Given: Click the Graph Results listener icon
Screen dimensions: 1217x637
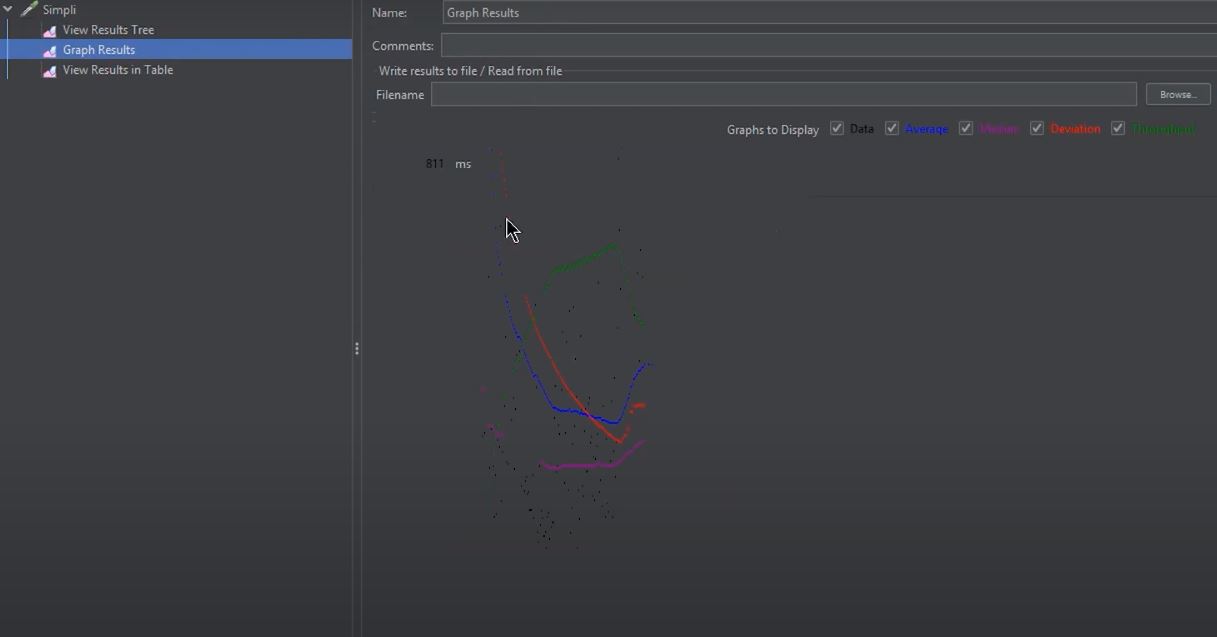Looking at the screenshot, I should tap(49, 51).
